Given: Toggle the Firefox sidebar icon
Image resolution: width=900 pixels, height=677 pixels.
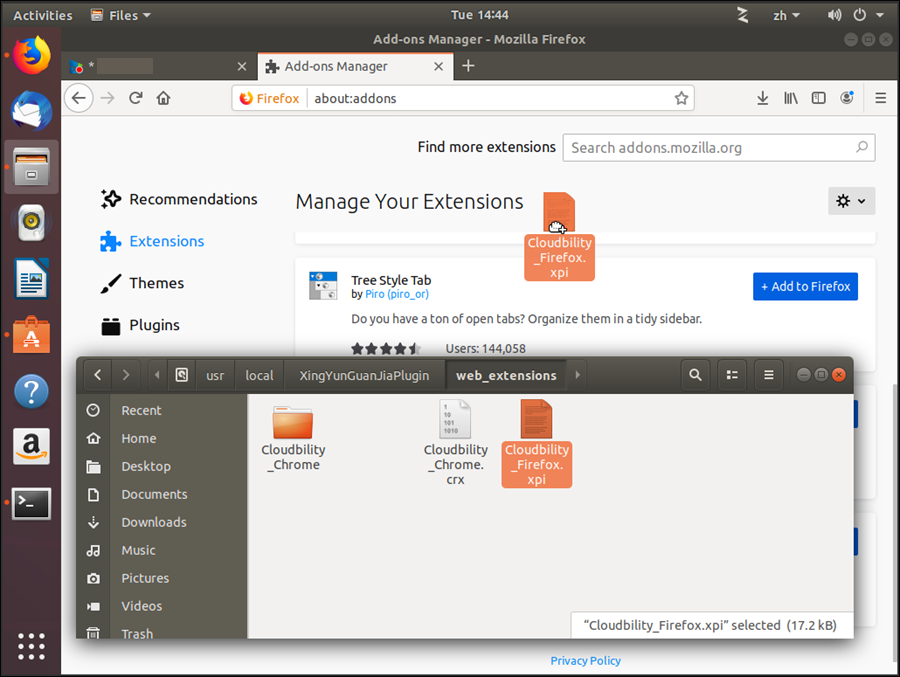Looking at the screenshot, I should tap(818, 98).
